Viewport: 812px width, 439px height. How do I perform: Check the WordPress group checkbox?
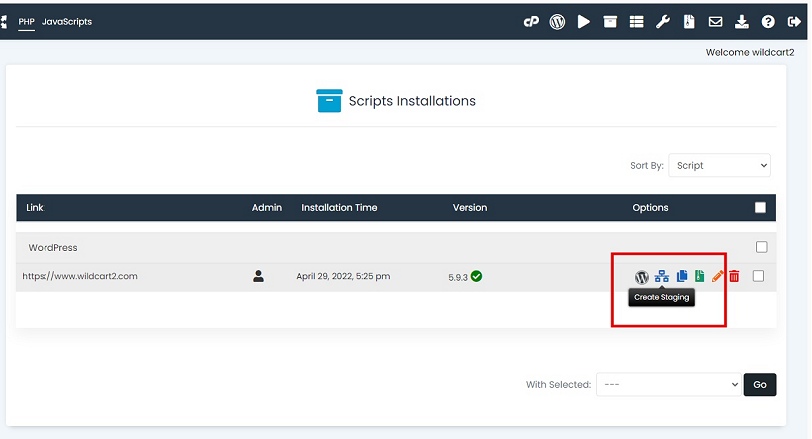[761, 247]
